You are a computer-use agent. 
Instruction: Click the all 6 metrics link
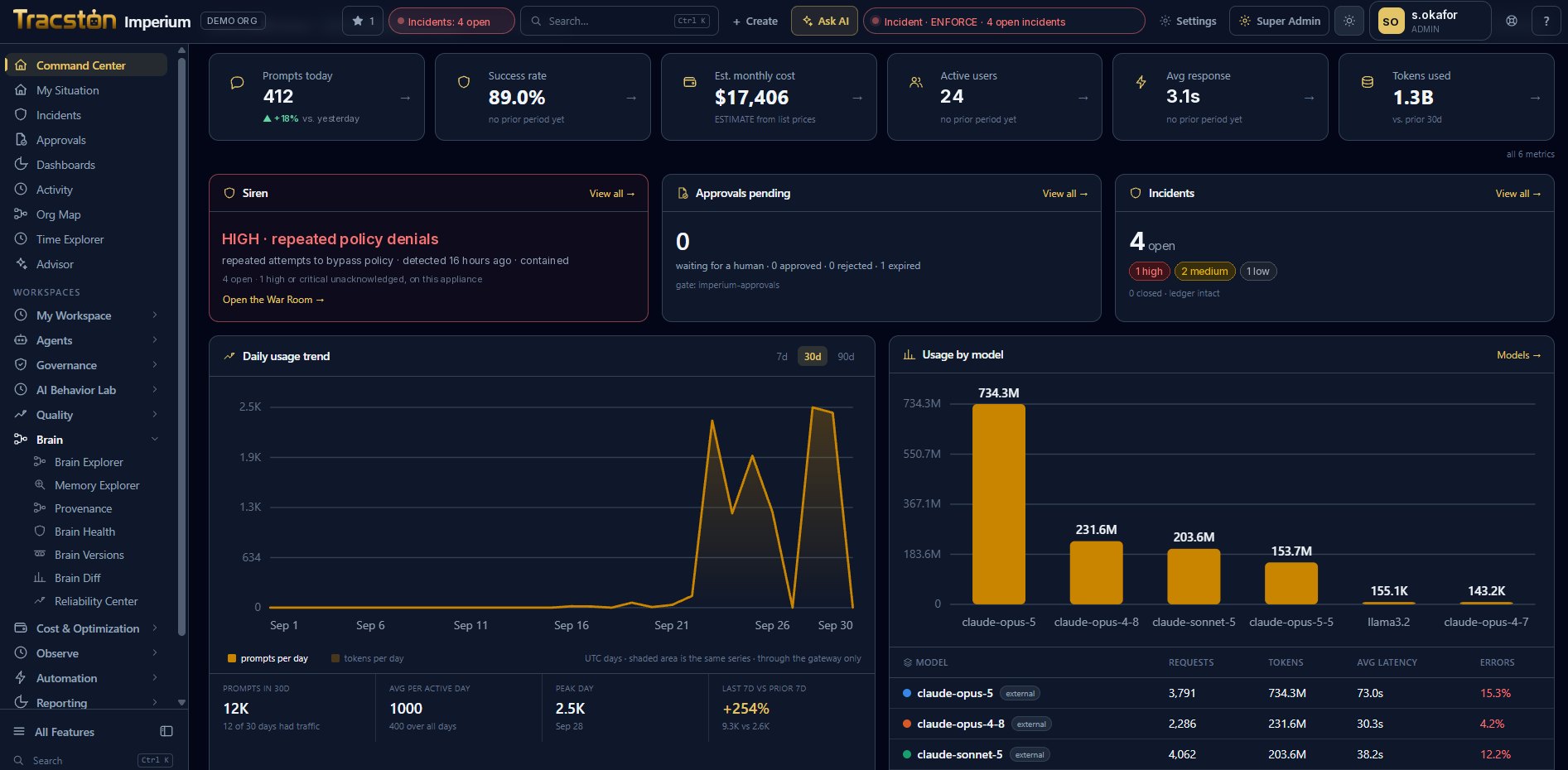point(1530,154)
